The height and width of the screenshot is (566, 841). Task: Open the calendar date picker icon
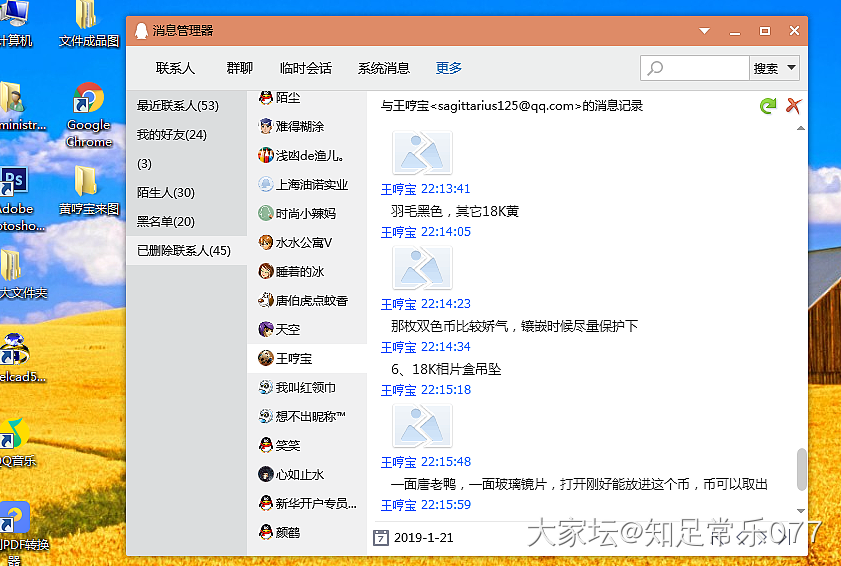click(380, 537)
